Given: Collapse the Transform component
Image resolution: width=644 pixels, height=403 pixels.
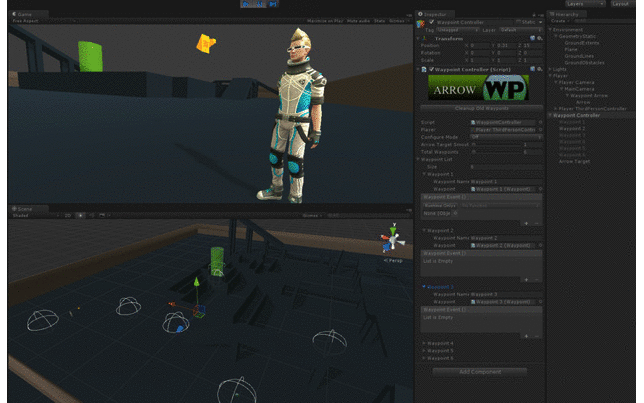Looking at the screenshot, I should point(419,39).
